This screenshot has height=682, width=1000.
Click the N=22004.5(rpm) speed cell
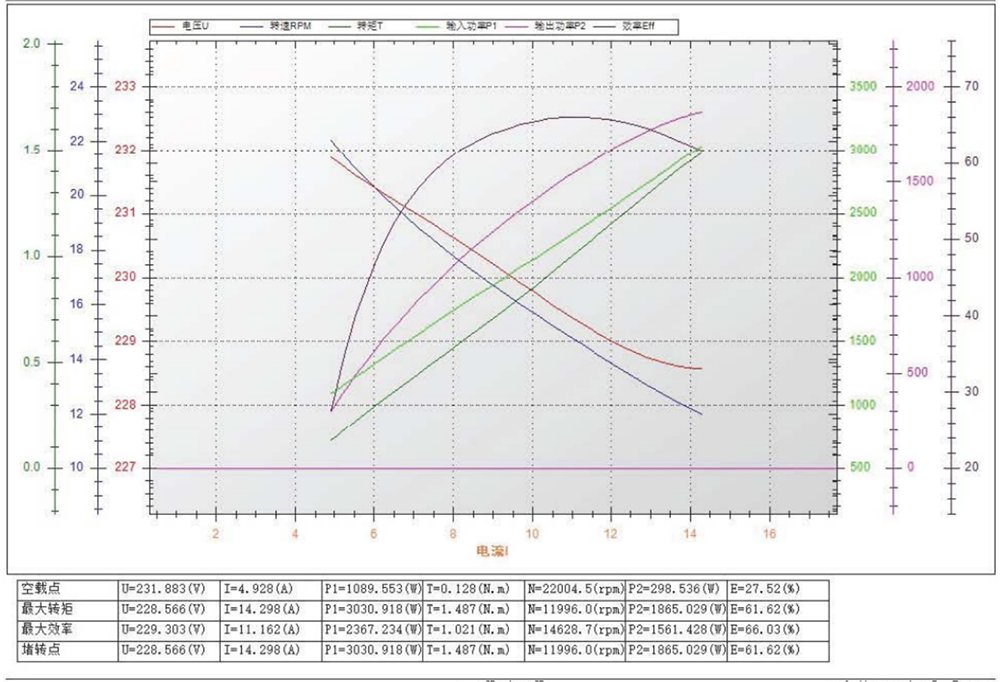[x=574, y=590]
